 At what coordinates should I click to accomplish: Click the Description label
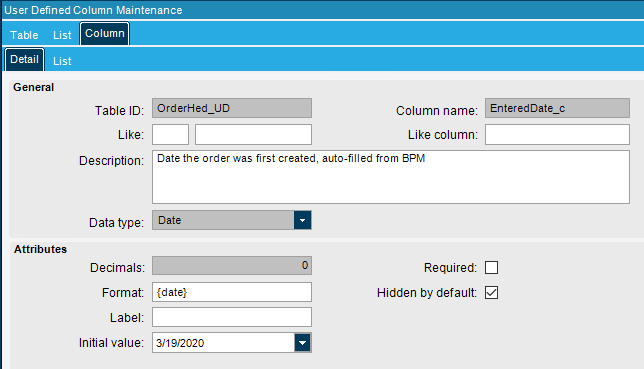point(111,161)
